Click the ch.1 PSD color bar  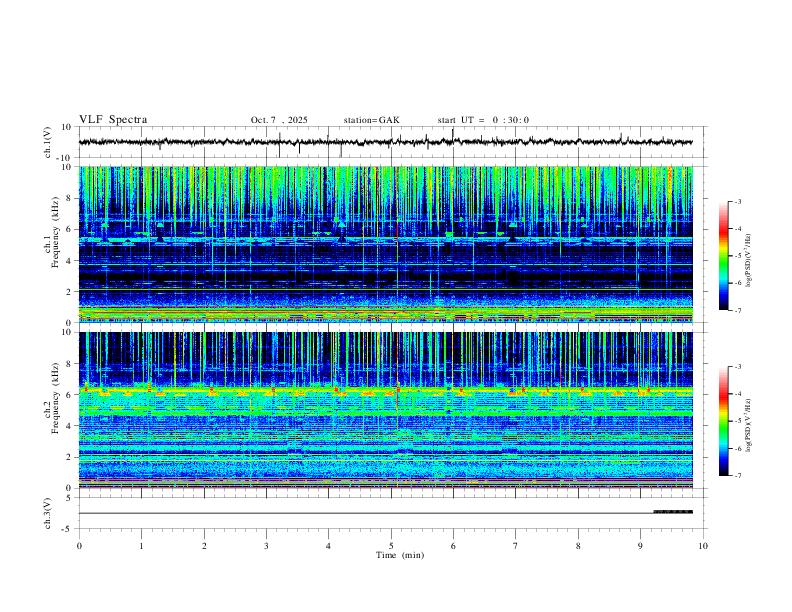tap(724, 256)
